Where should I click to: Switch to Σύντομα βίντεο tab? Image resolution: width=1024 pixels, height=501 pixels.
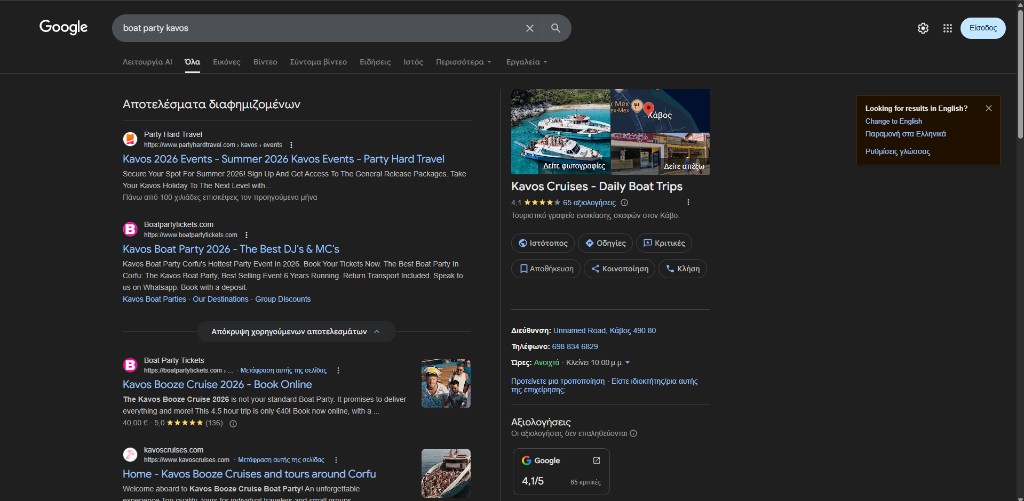[x=318, y=62]
